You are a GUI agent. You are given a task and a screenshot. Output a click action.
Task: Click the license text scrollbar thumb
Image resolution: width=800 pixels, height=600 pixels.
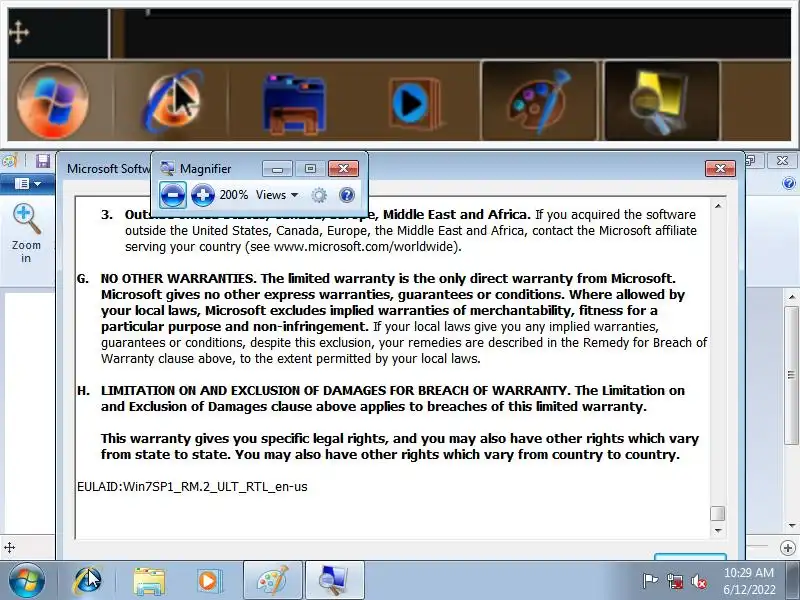(718, 513)
